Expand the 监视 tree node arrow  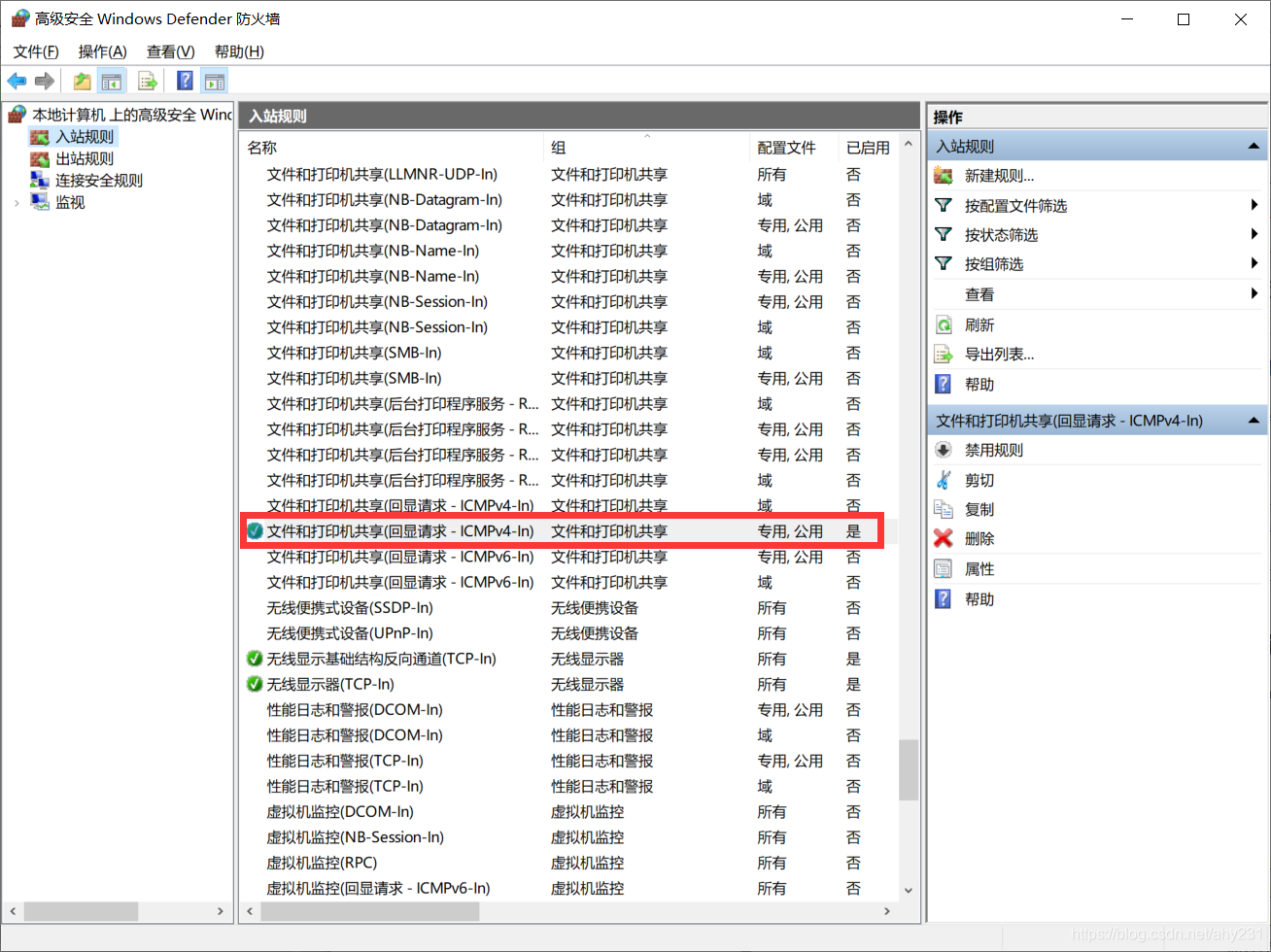click(17, 203)
